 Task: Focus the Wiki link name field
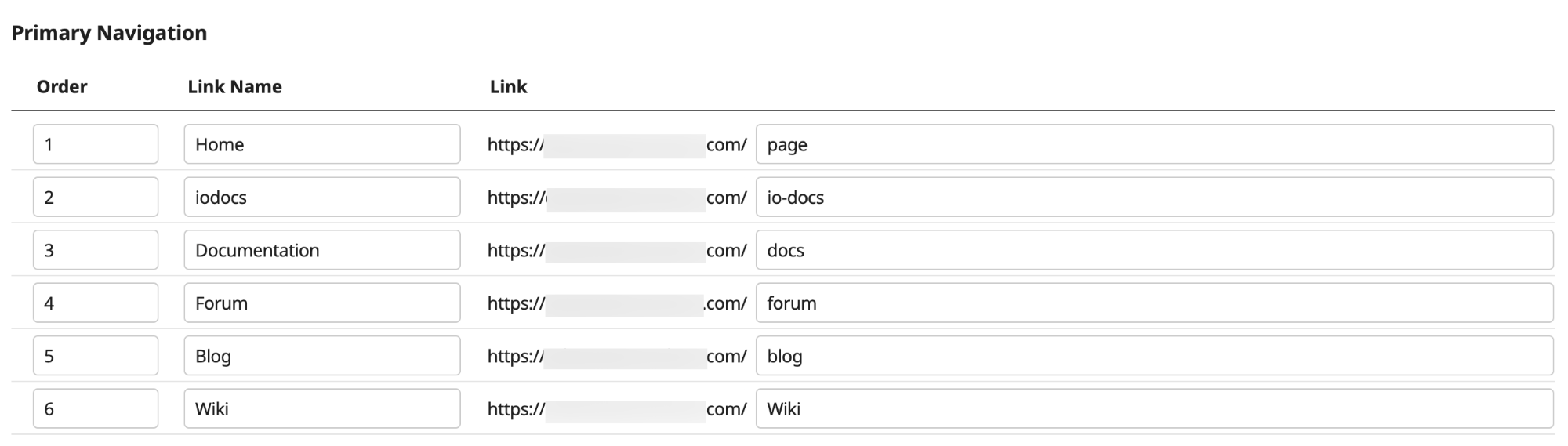tap(321, 408)
